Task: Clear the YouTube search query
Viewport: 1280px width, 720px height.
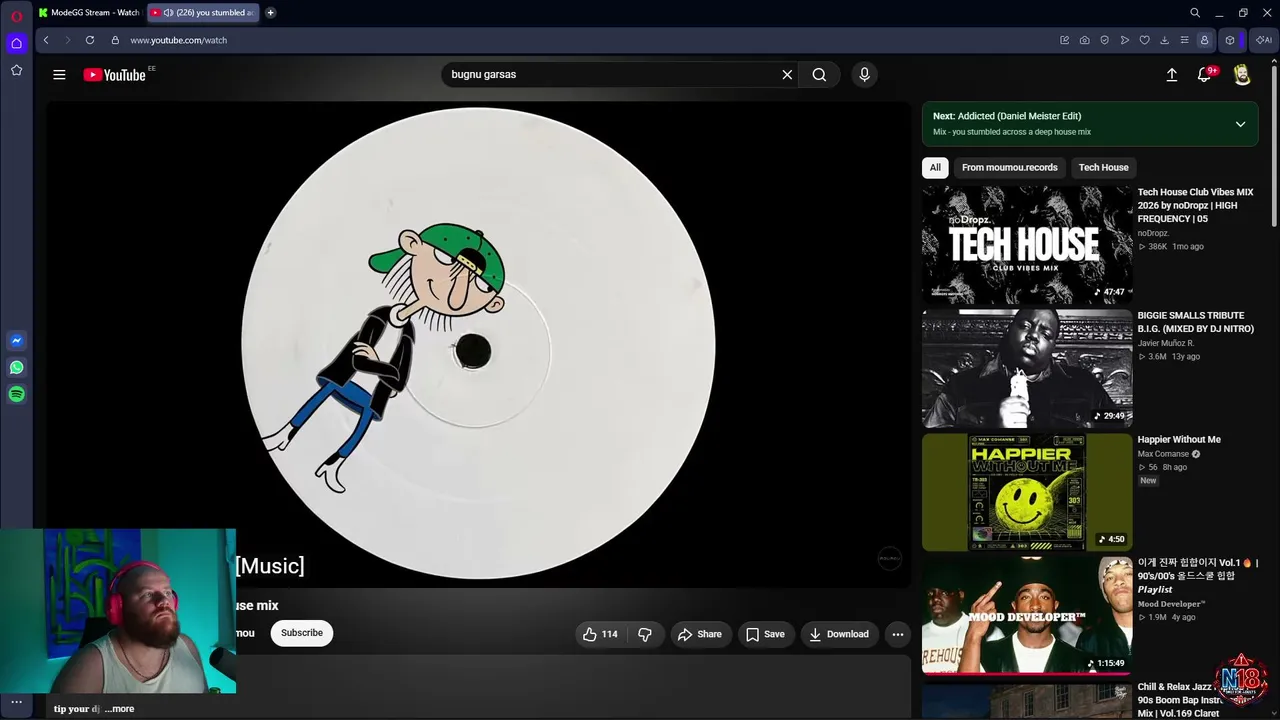Action: 787,74
